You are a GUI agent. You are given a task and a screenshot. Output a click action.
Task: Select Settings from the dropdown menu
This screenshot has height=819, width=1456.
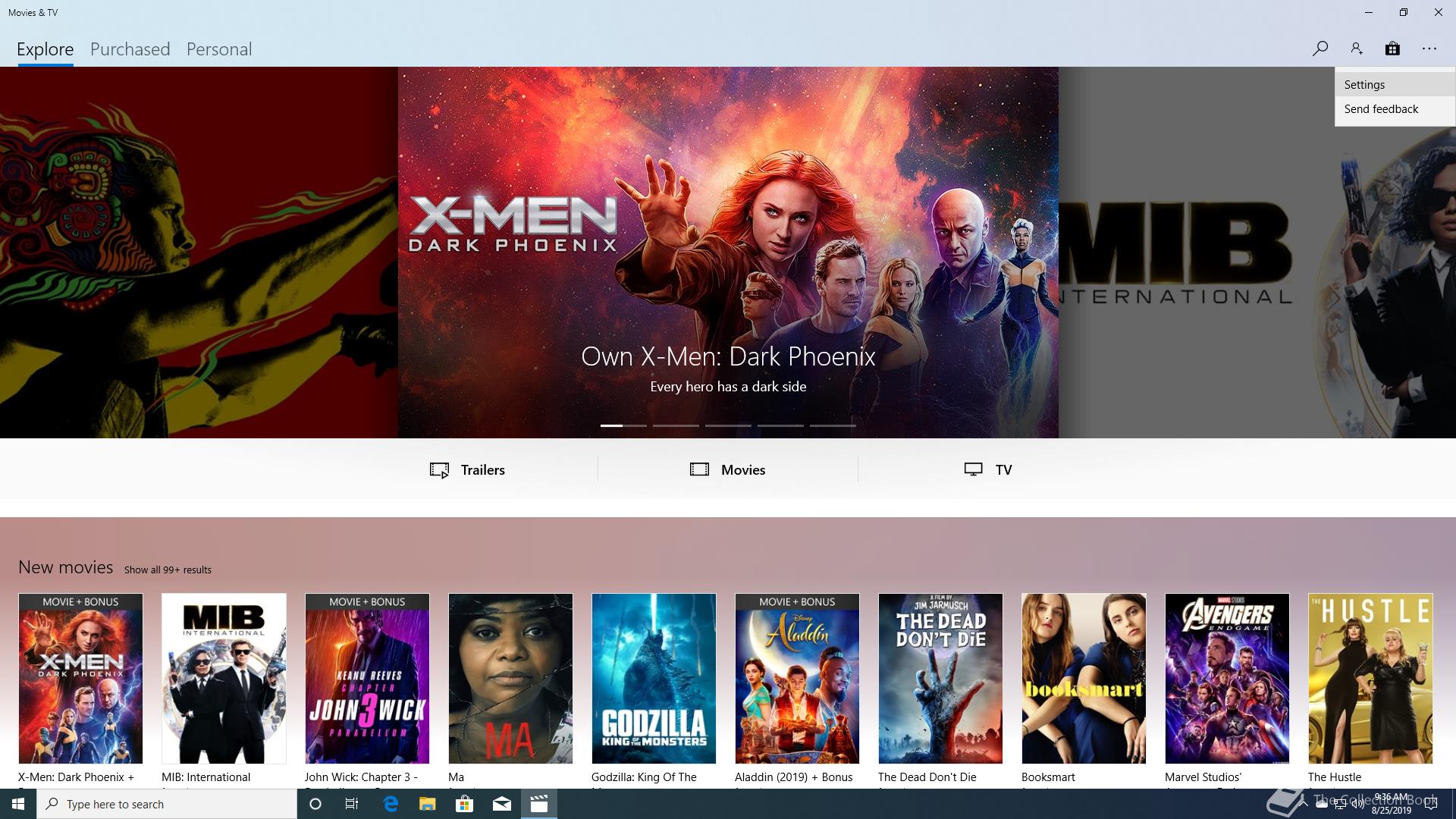1395,85
